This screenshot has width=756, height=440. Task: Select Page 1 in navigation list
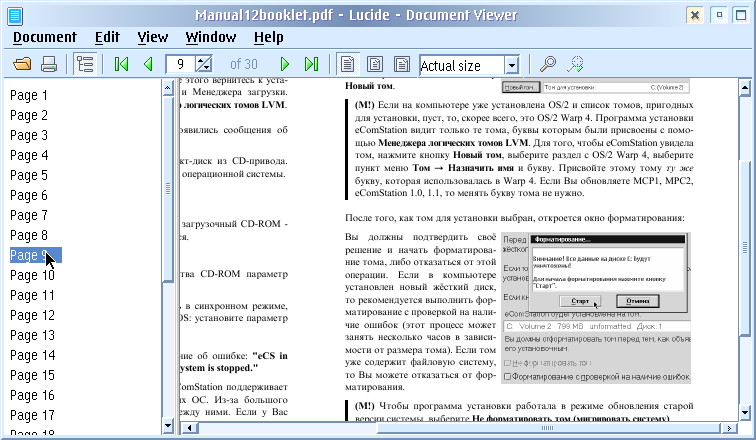[29, 95]
